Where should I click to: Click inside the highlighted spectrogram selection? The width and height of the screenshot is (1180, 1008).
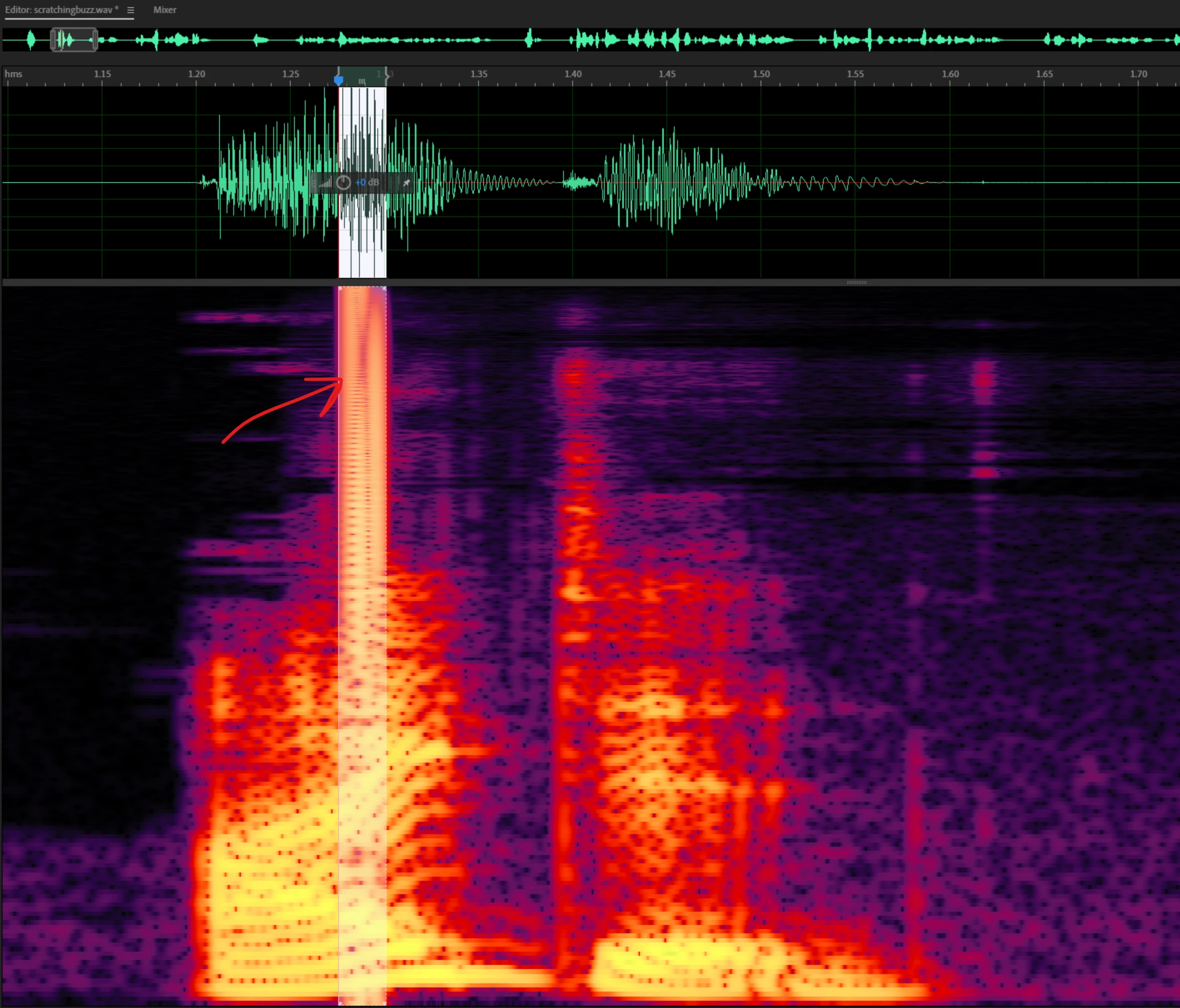coord(363,626)
